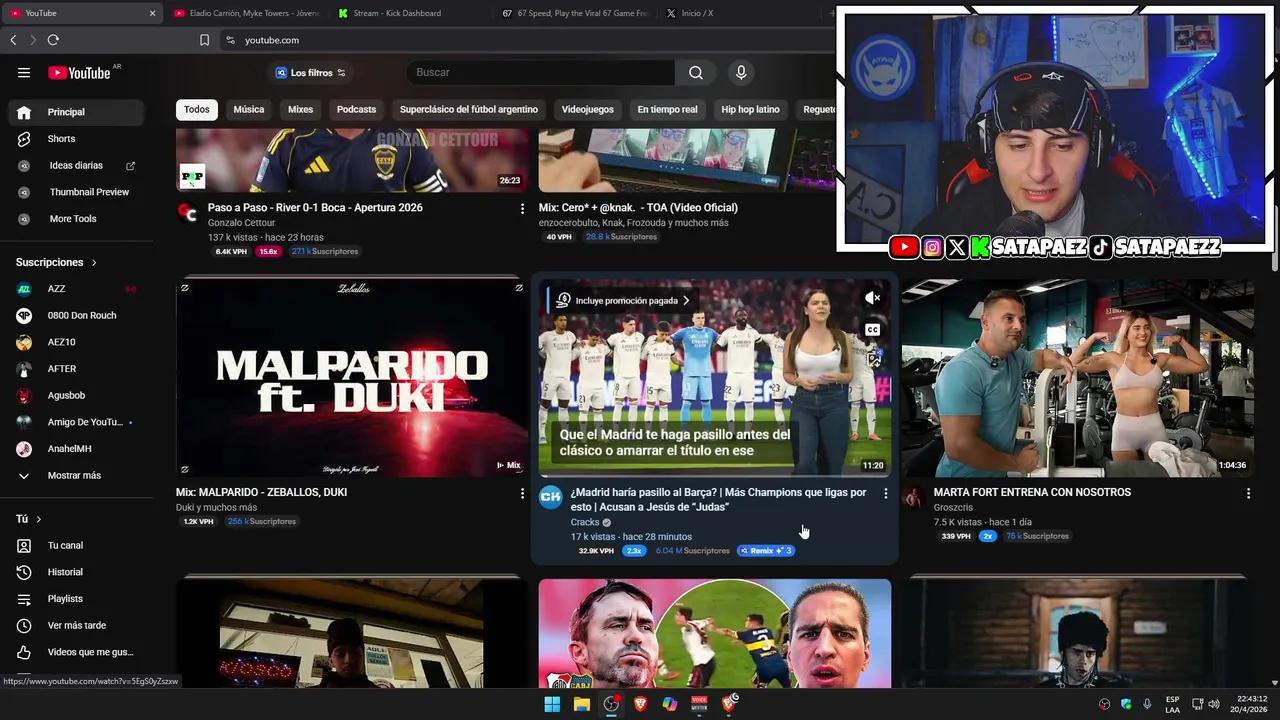Select Videojuegos filter chip
The height and width of the screenshot is (720, 1280).
[x=588, y=109]
